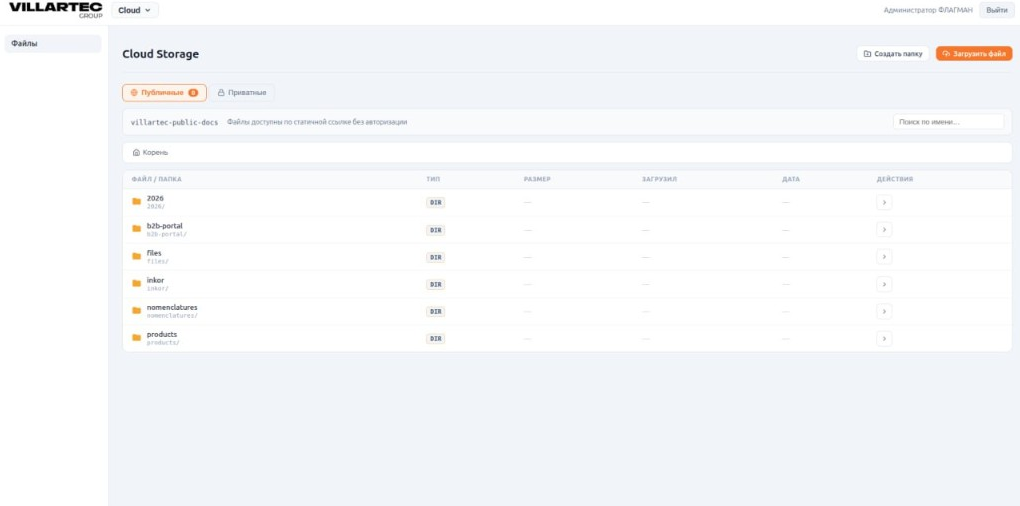The width and height of the screenshot is (1020, 506).
Task: Upload a file with Загрузить файл
Action: click(974, 54)
